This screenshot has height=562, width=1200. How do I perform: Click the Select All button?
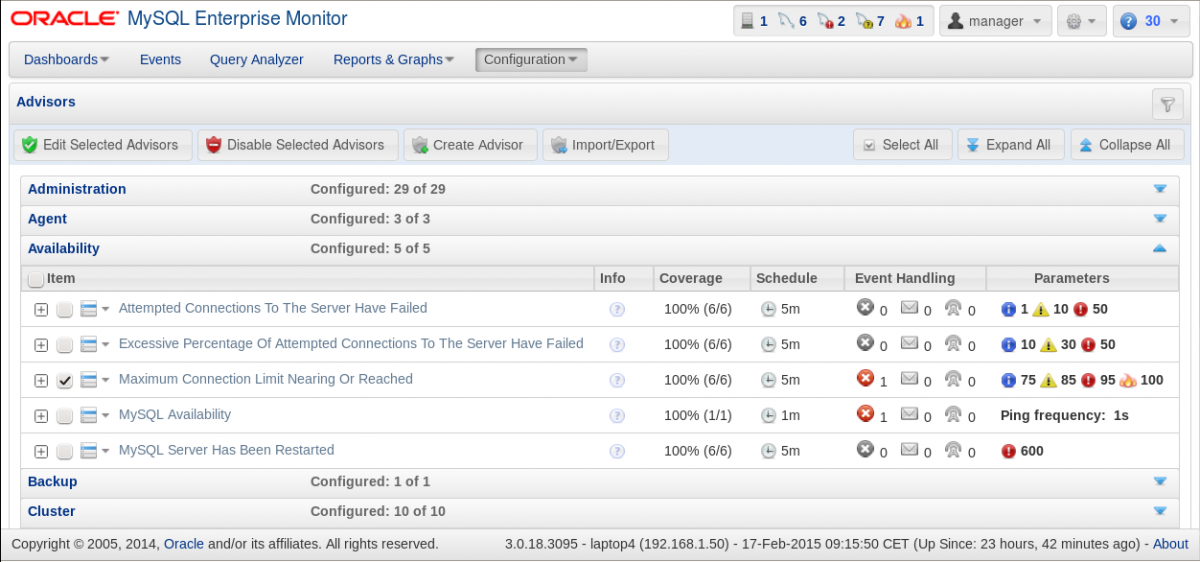902,145
